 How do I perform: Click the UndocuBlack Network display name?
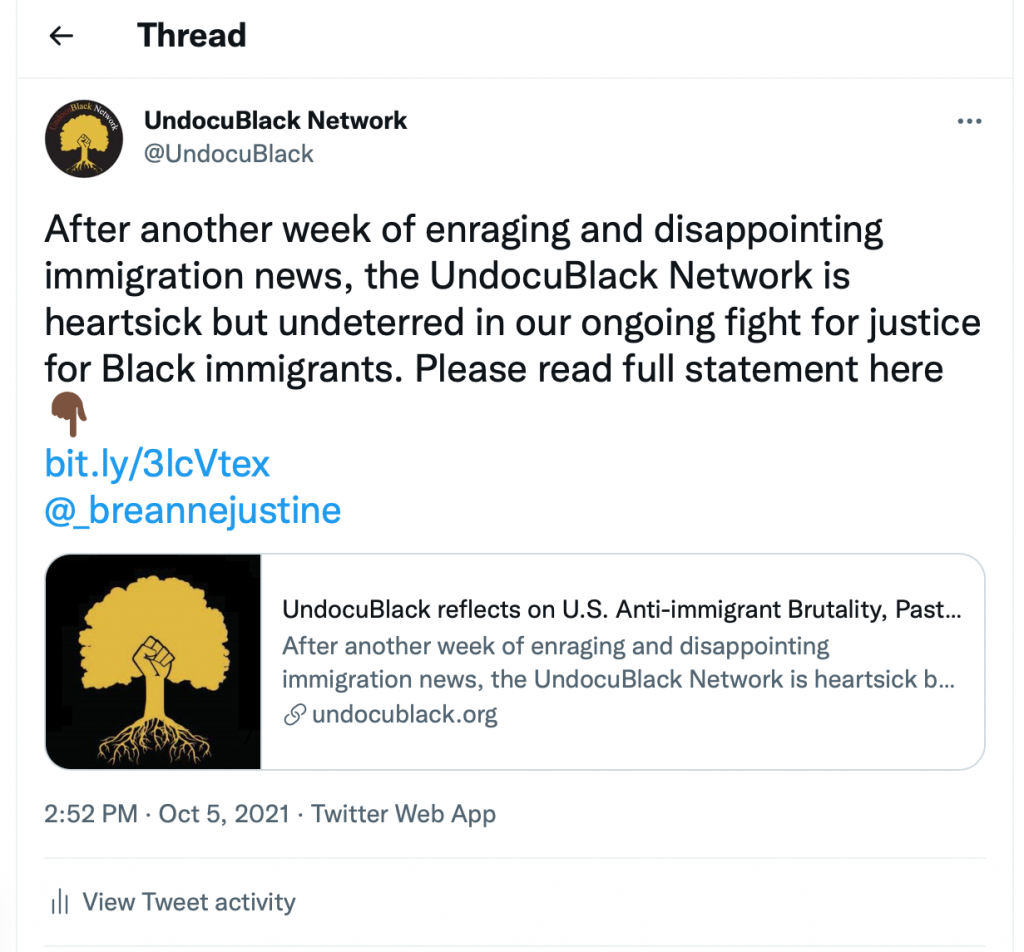pos(275,121)
